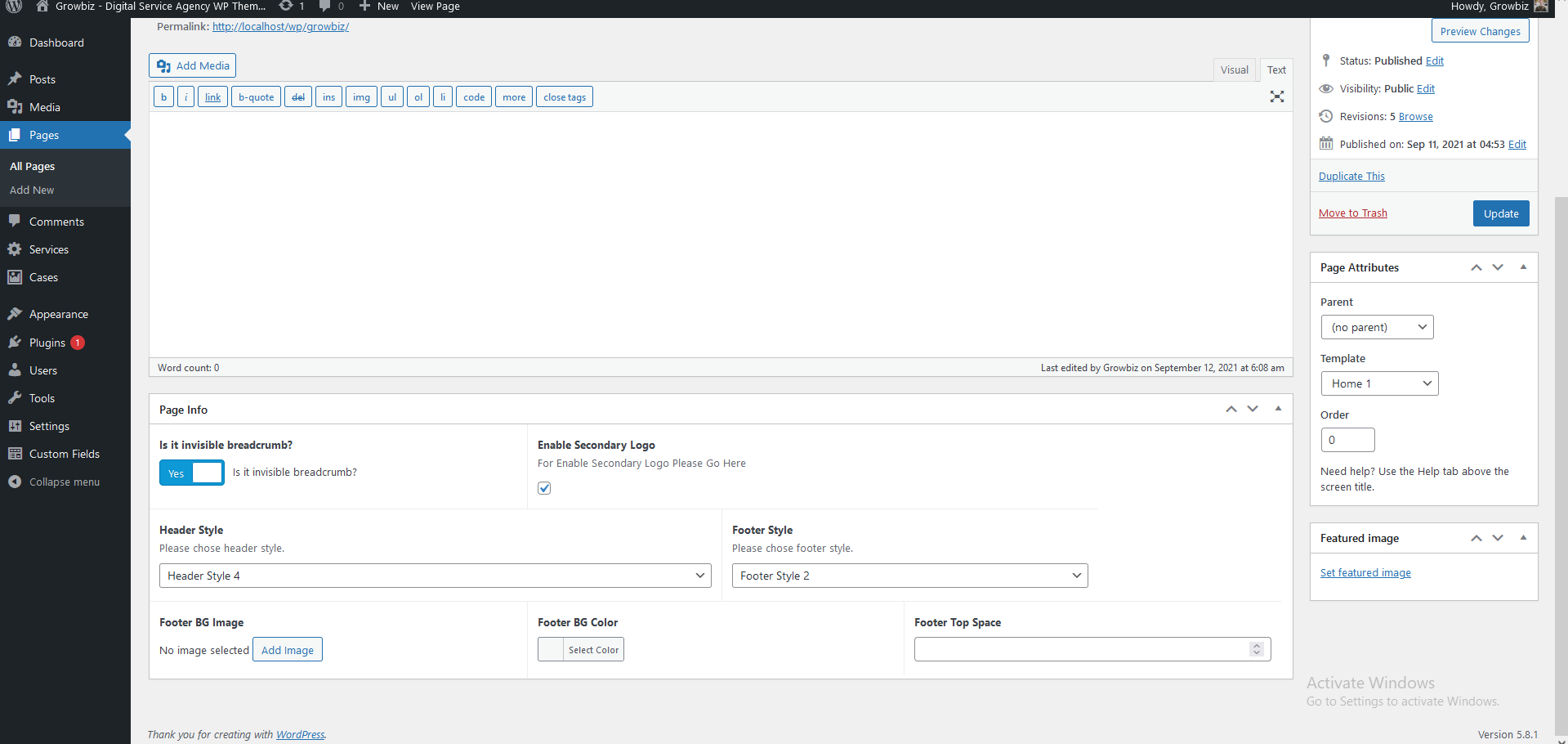Screen dimensions: 1568x744
Task: Open All Pages submenu item
Action: coord(32,166)
